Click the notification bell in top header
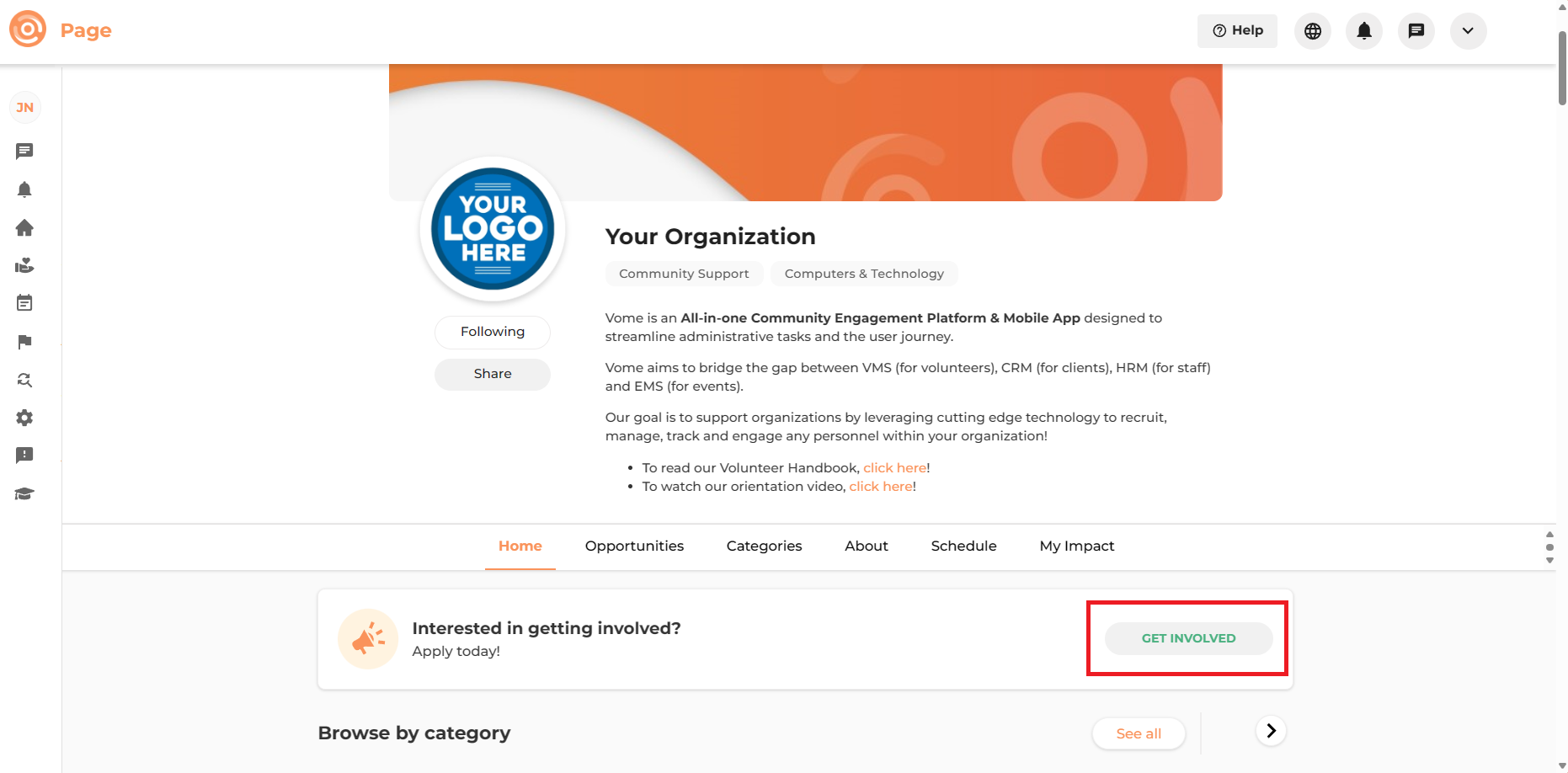The width and height of the screenshot is (1568, 773). coord(1364,31)
